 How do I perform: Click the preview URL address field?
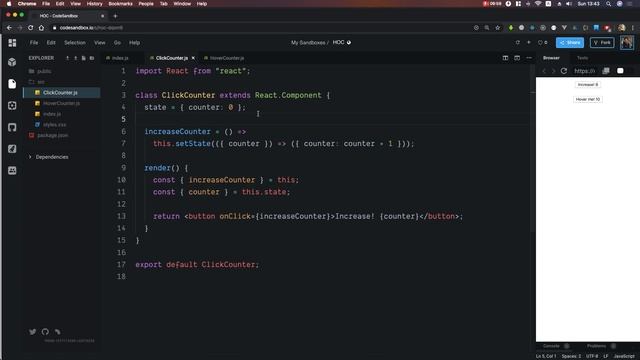[584, 71]
